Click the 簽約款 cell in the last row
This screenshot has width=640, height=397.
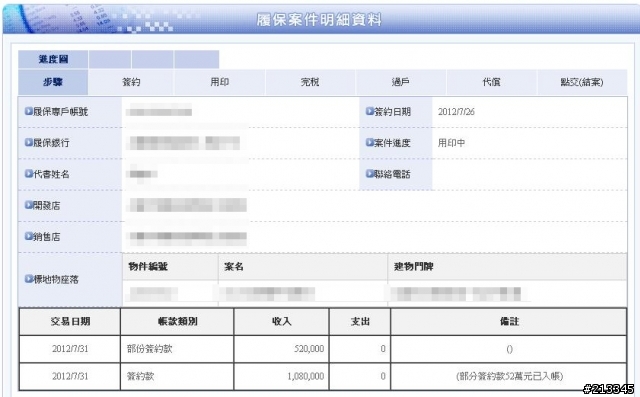[177, 376]
